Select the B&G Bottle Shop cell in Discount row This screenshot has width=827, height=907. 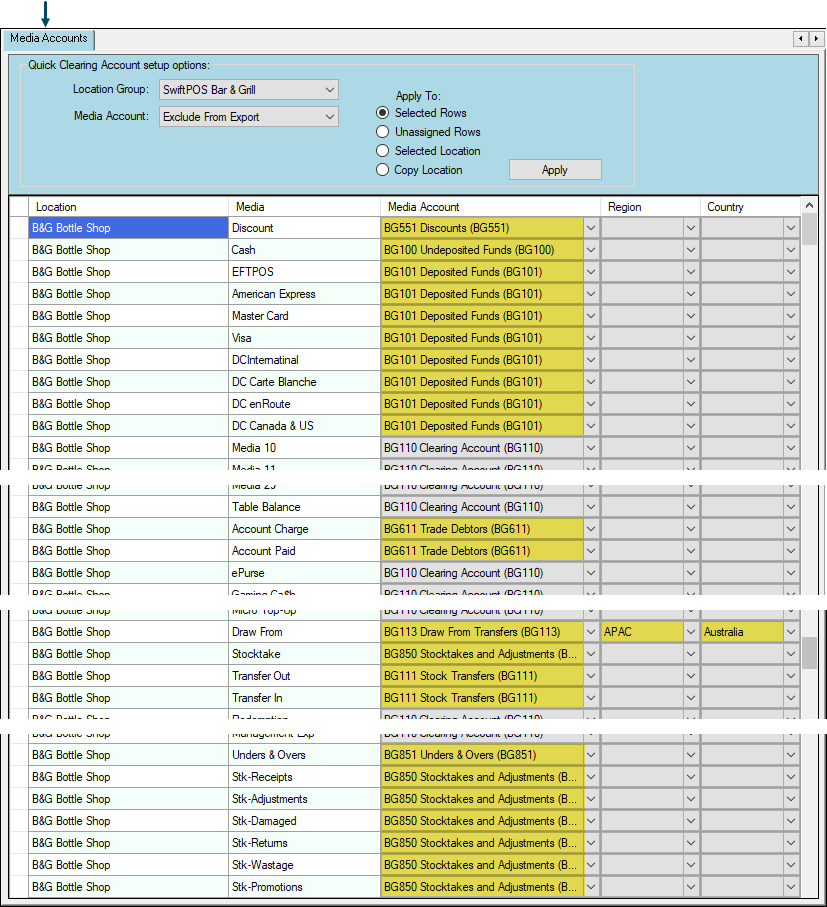pos(128,228)
